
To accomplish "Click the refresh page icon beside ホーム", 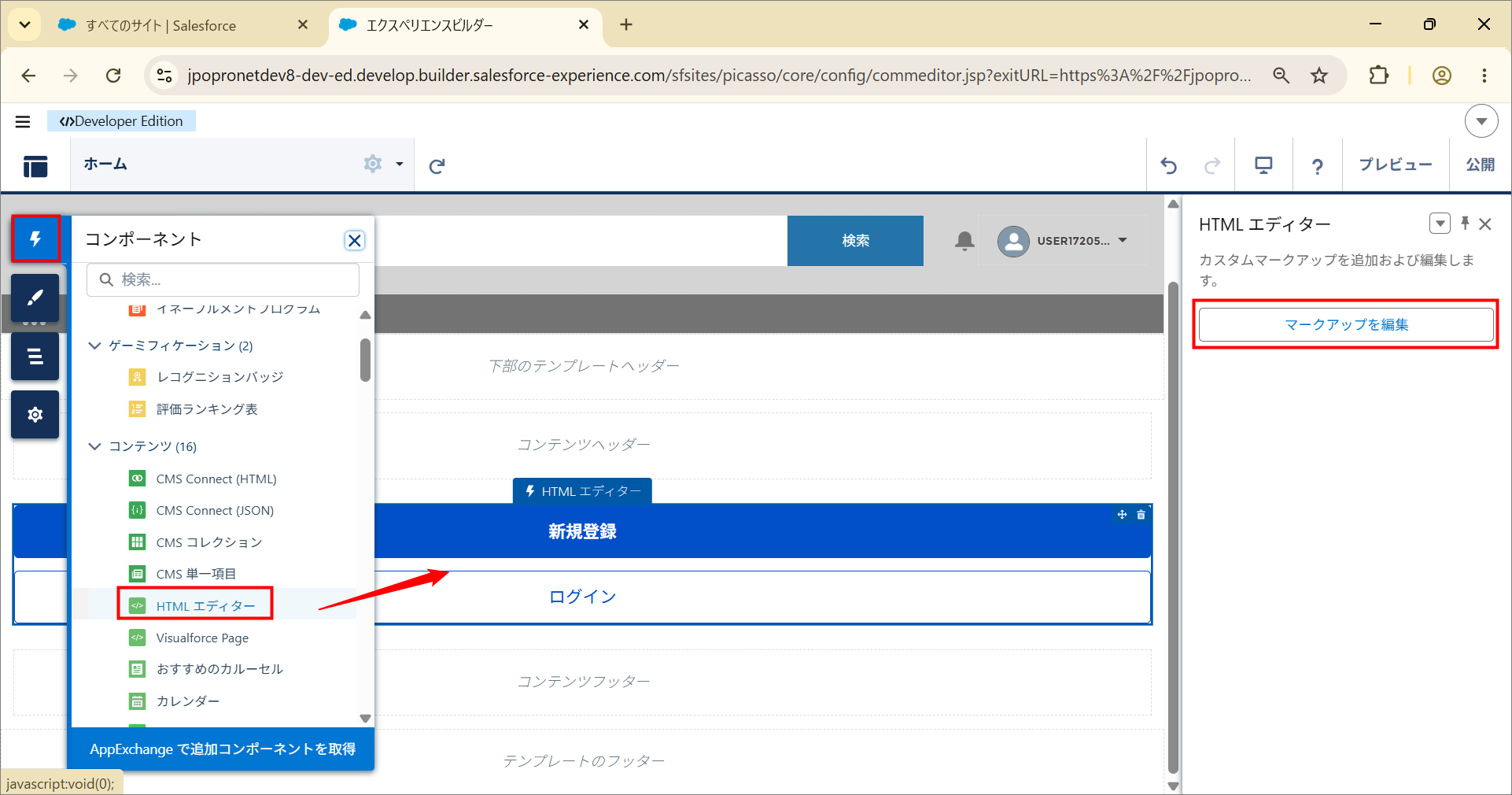I will 437,165.
